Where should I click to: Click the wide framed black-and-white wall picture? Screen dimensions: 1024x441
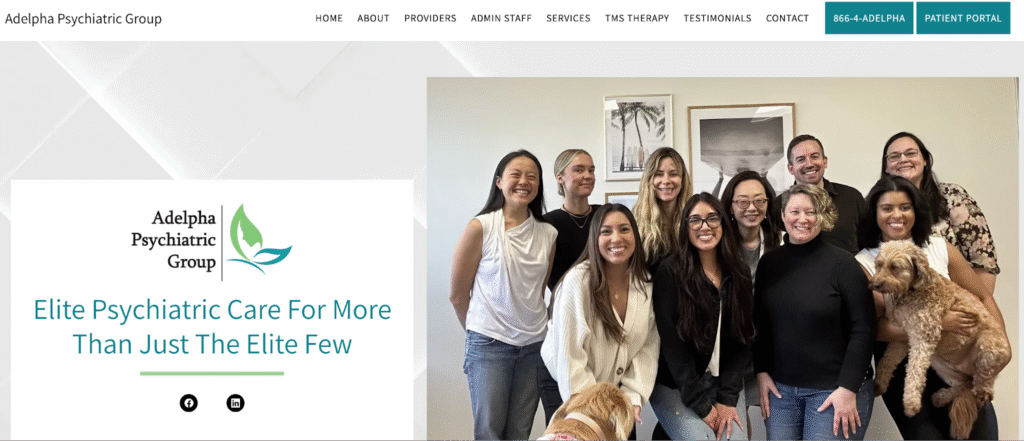point(741,150)
